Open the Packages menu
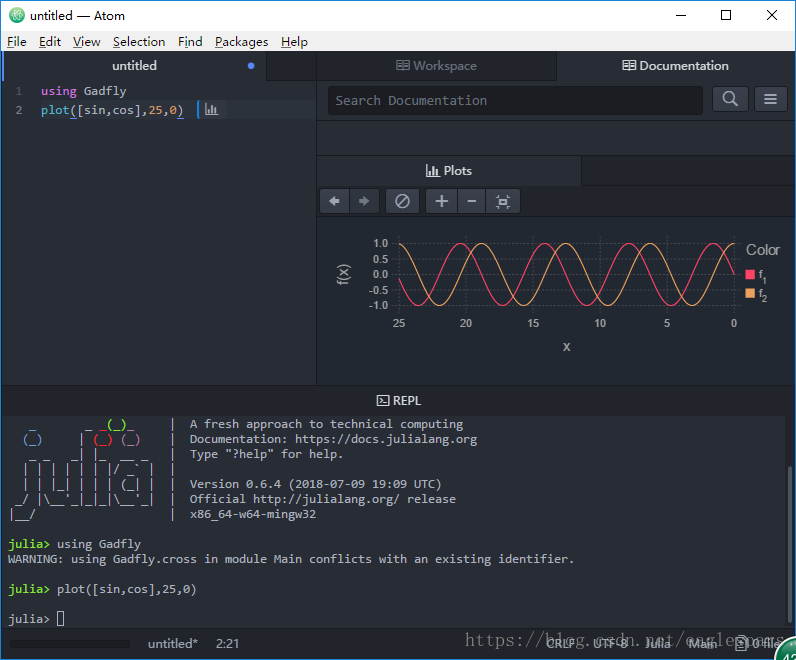Screen dimensions: 796x660 (x=241, y=42)
